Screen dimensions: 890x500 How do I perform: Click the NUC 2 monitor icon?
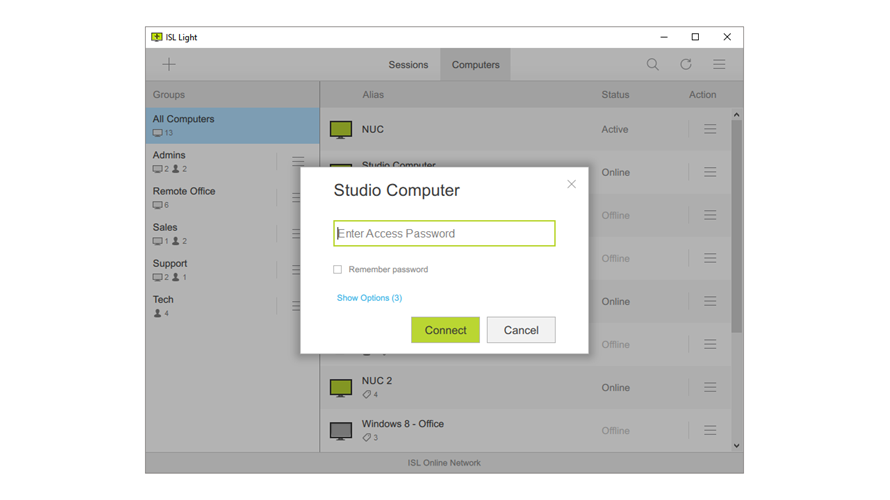coord(341,387)
